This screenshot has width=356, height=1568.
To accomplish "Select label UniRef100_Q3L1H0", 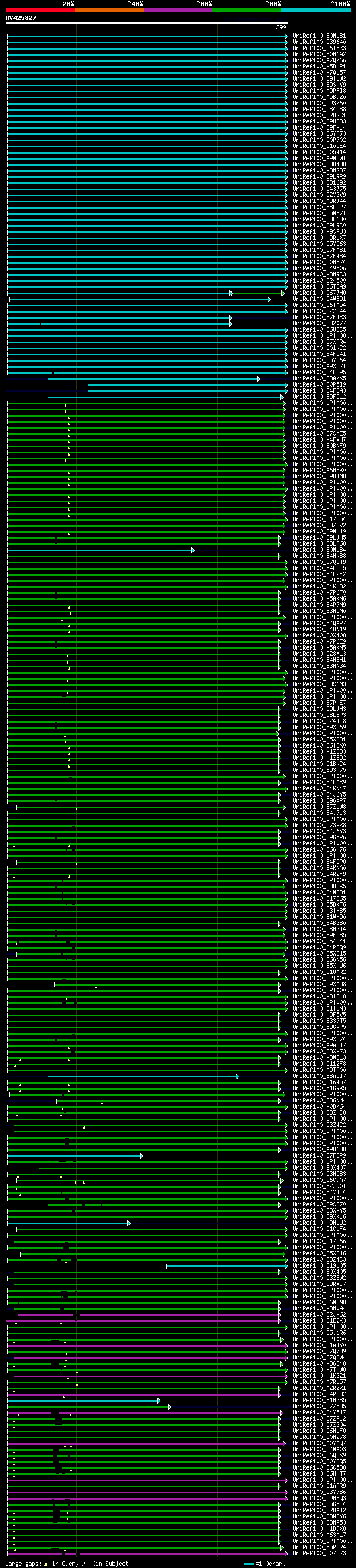I will (x=319, y=219).
